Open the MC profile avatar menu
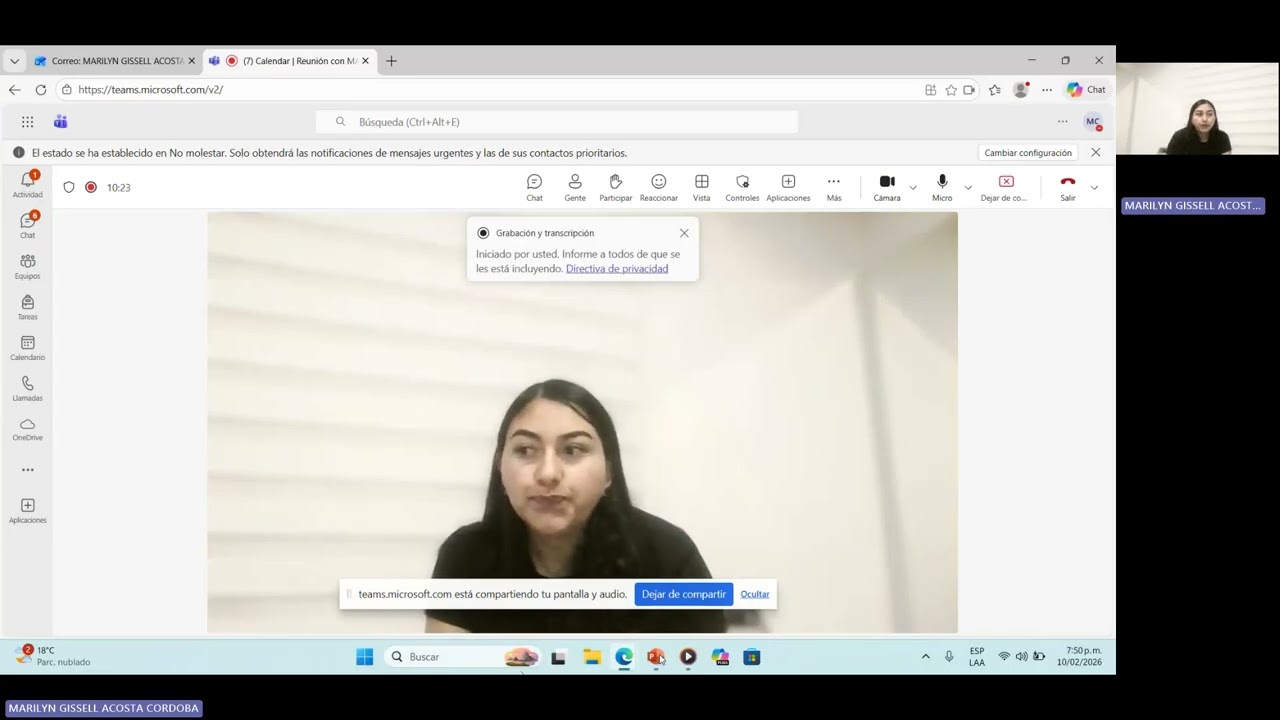The image size is (1280, 720). (1093, 122)
